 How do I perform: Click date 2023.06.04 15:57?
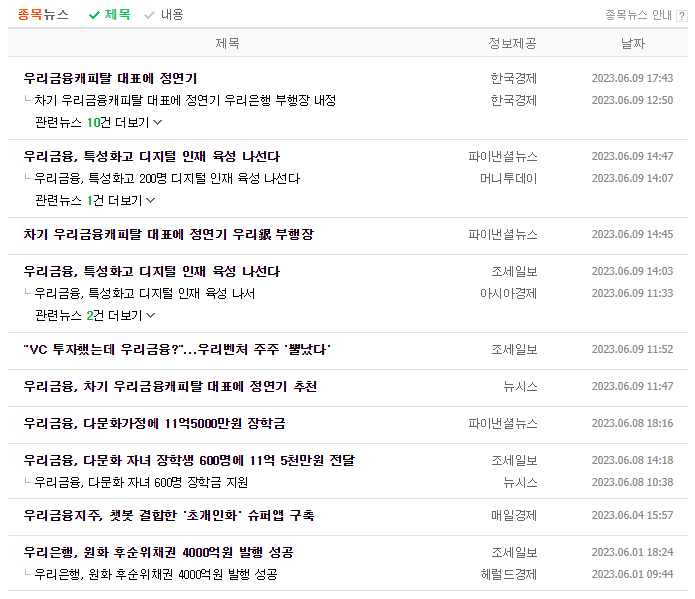[632, 515]
